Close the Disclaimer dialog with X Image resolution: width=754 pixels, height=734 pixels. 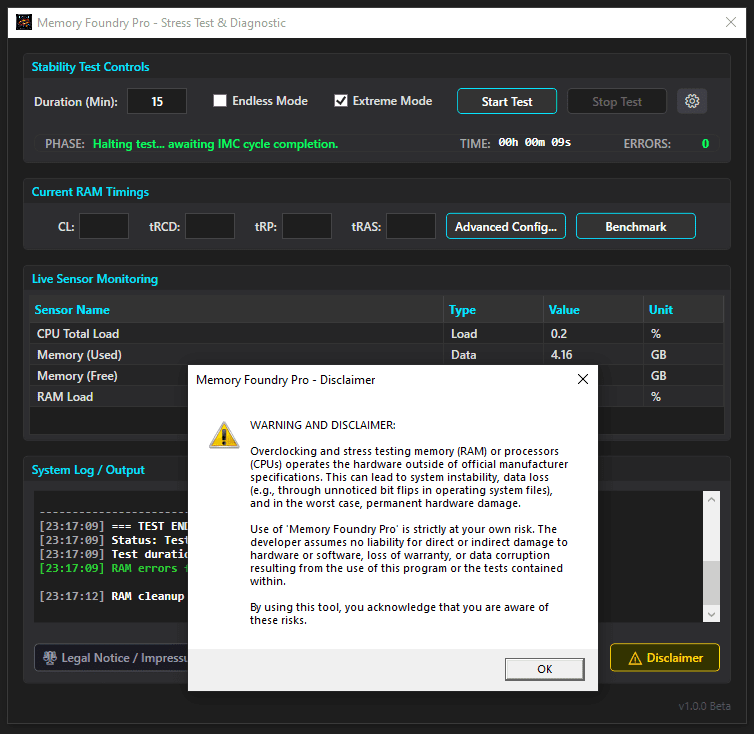click(582, 380)
